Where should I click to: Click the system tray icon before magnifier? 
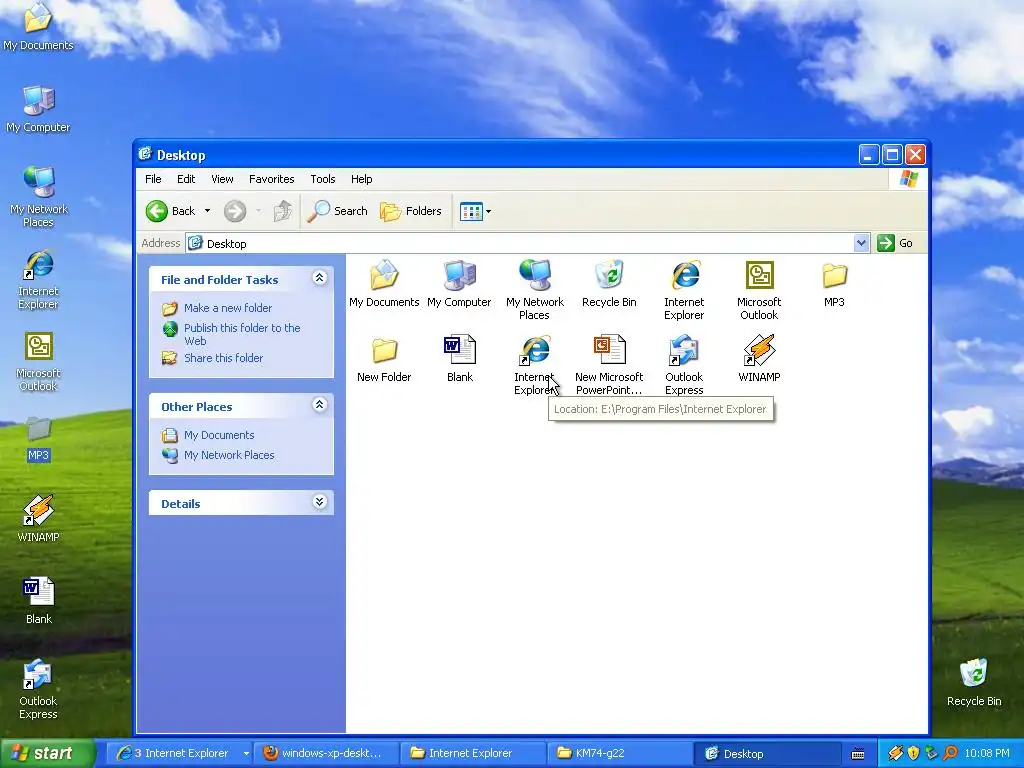[931, 753]
